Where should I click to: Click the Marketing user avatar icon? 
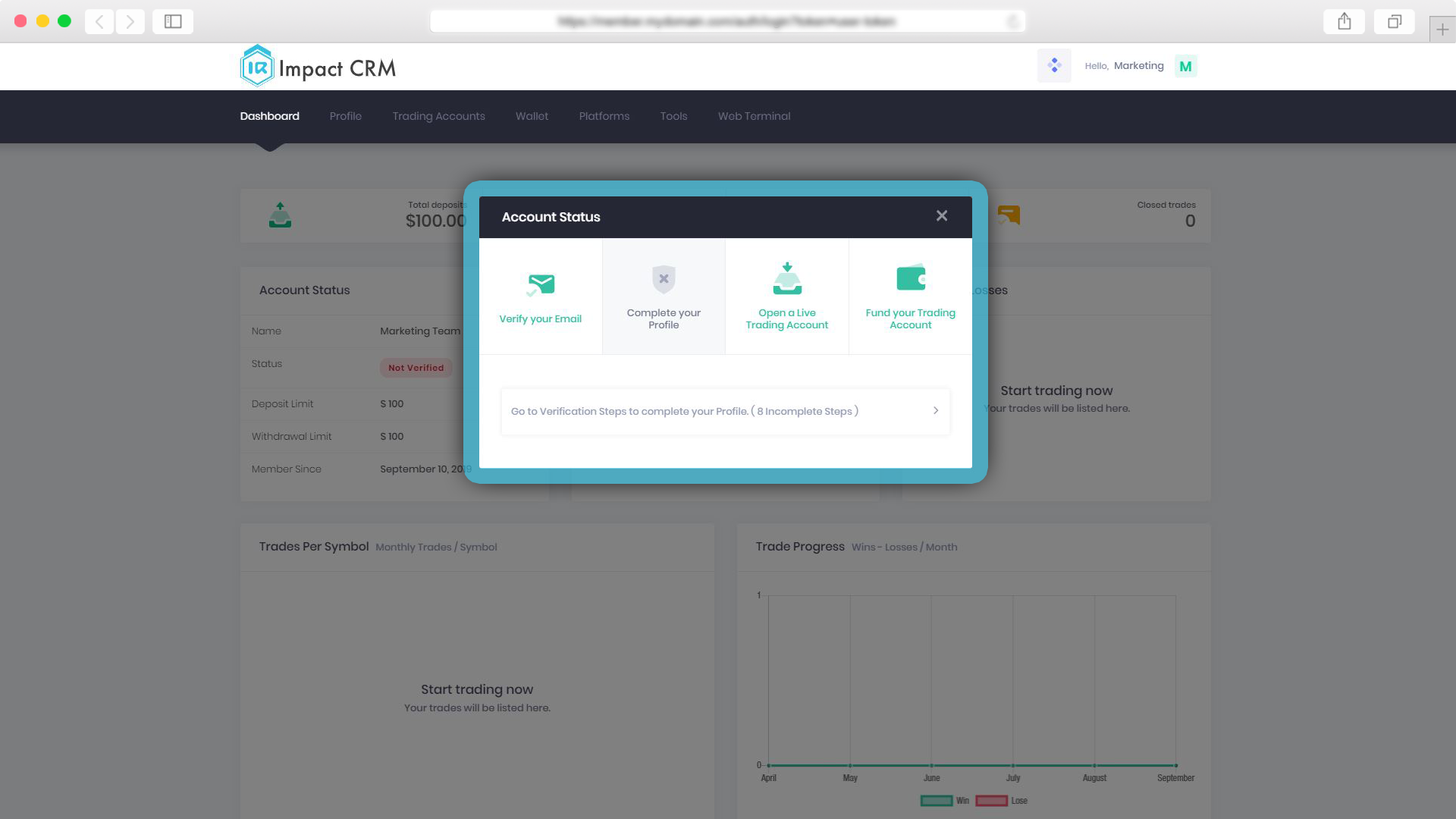point(1186,66)
